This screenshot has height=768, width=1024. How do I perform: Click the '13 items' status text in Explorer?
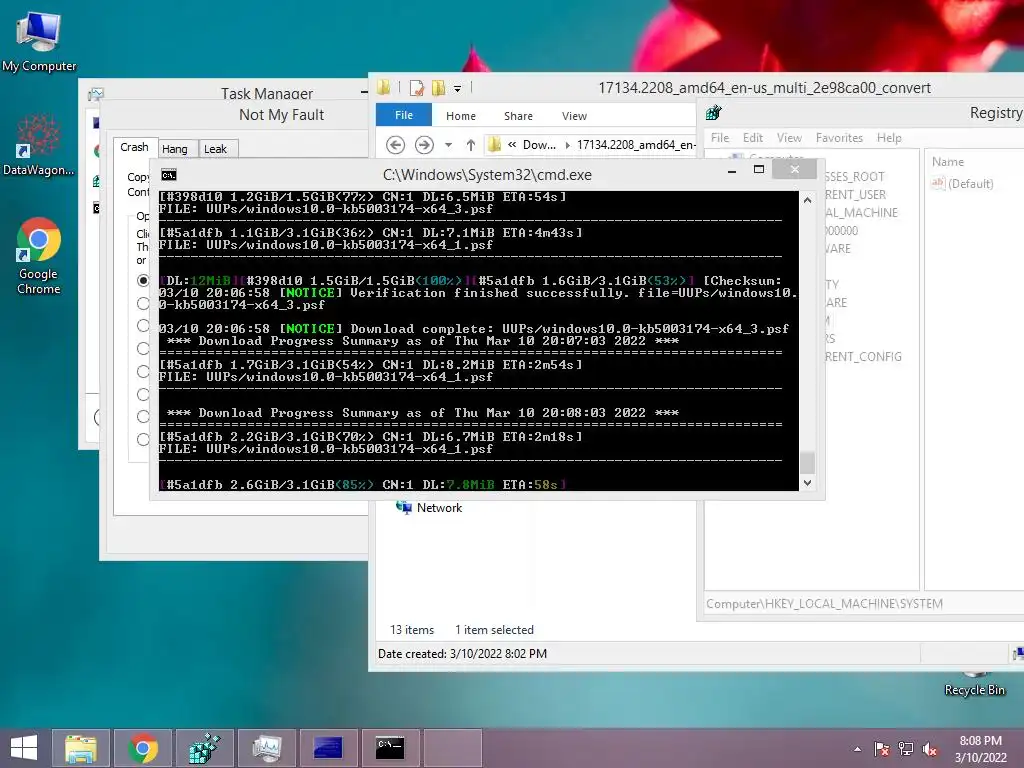[x=411, y=630]
